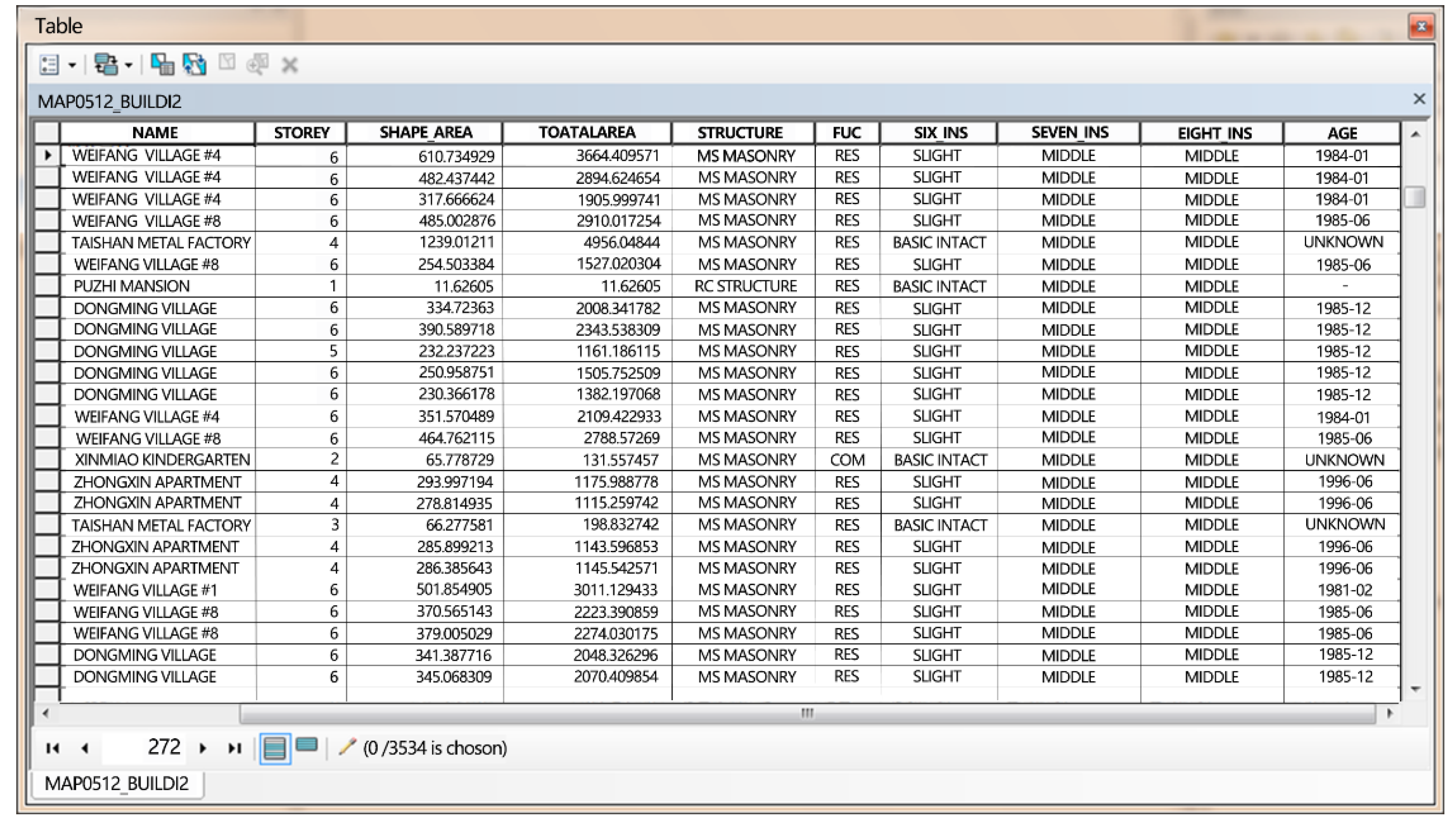Click the Switch Selection icon
The height and width of the screenshot is (831, 1456).
tap(194, 64)
